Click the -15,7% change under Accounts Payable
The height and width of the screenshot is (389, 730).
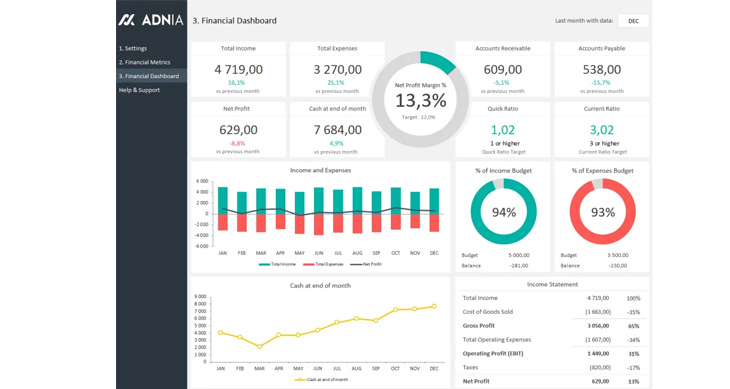pos(601,83)
